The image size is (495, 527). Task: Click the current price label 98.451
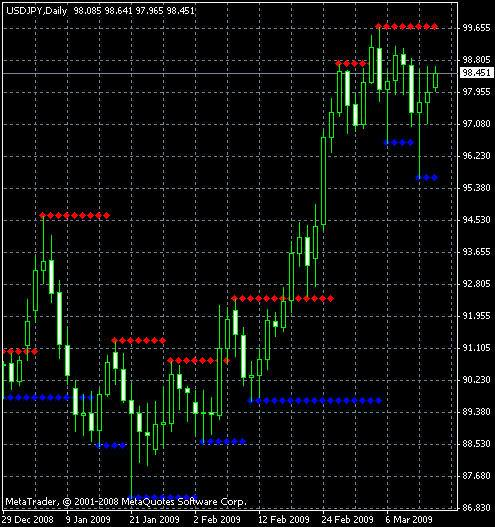[477, 73]
